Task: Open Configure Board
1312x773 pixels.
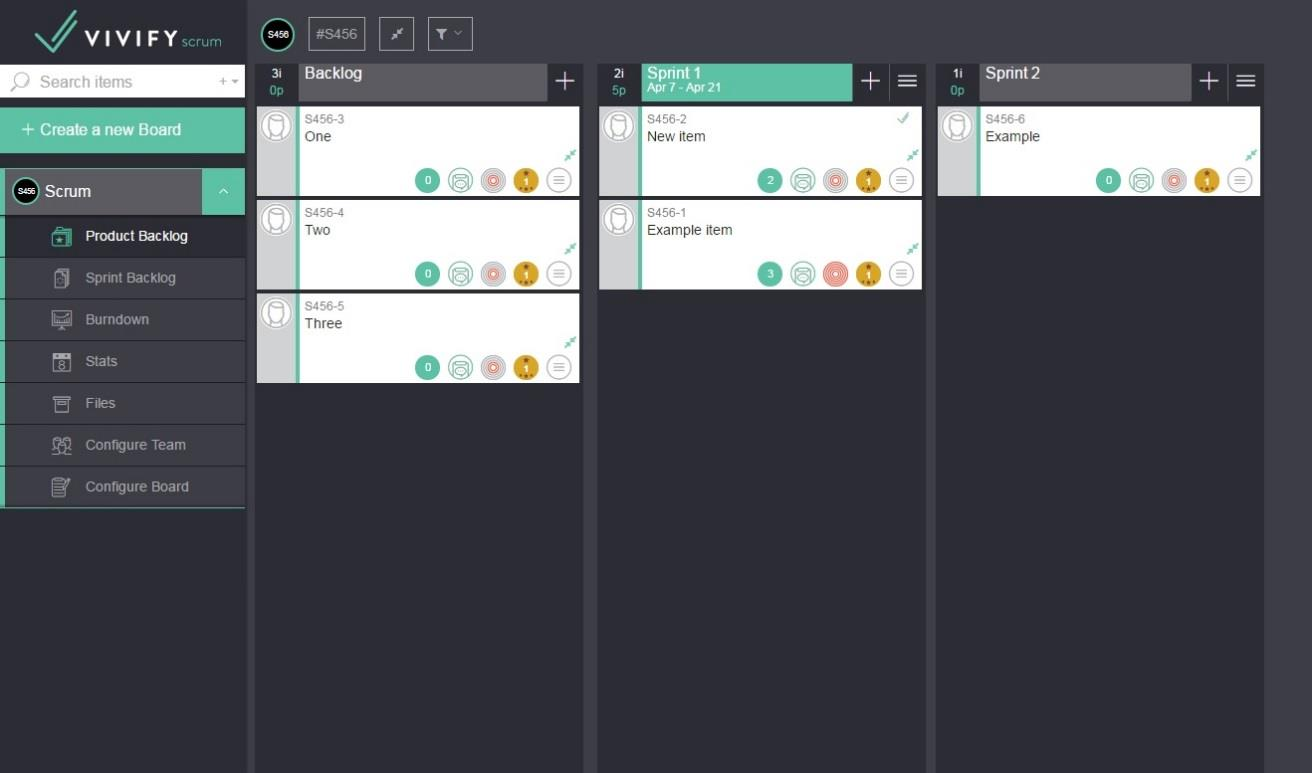Action: coord(125,487)
